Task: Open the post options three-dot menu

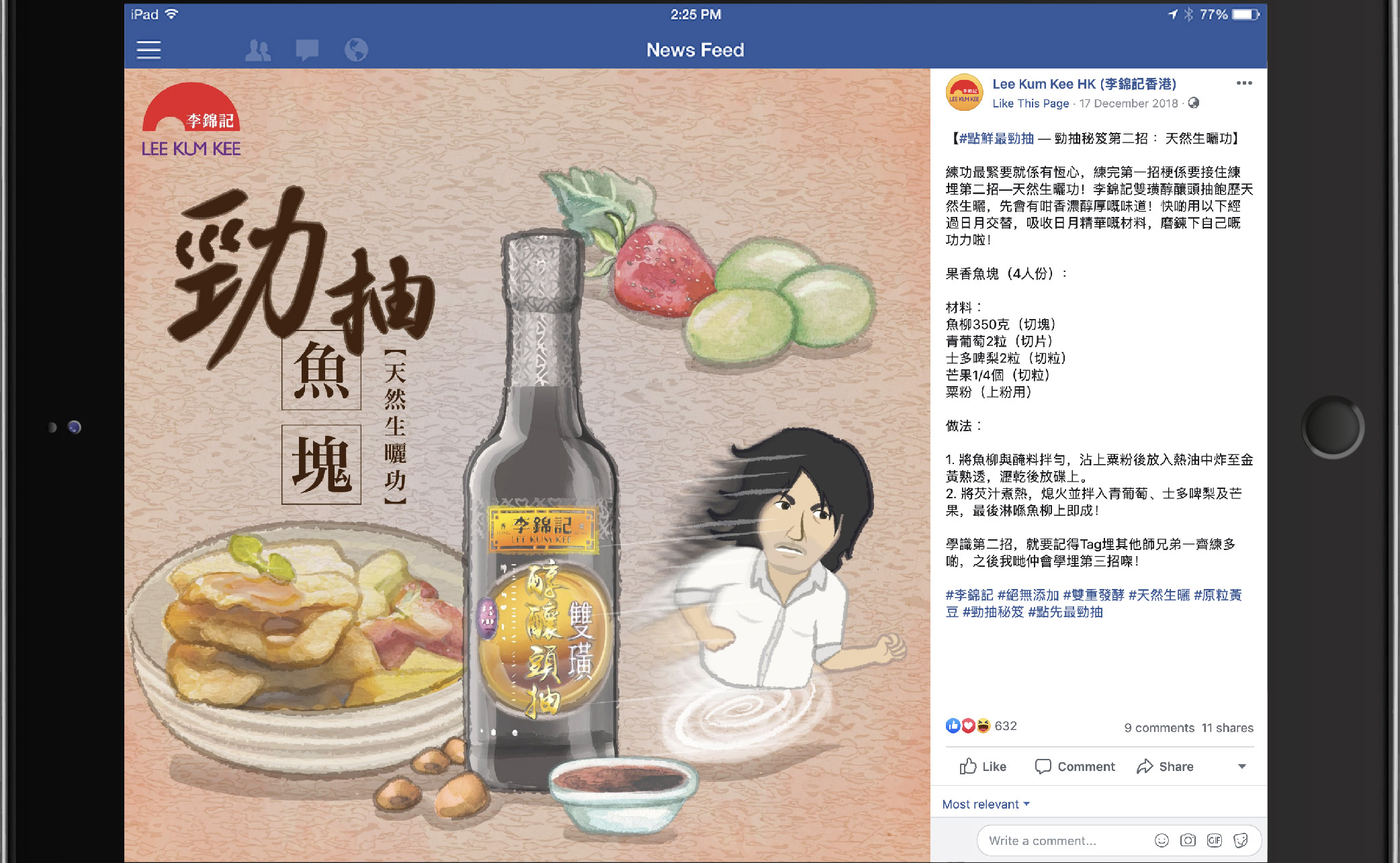Action: coord(1244,83)
